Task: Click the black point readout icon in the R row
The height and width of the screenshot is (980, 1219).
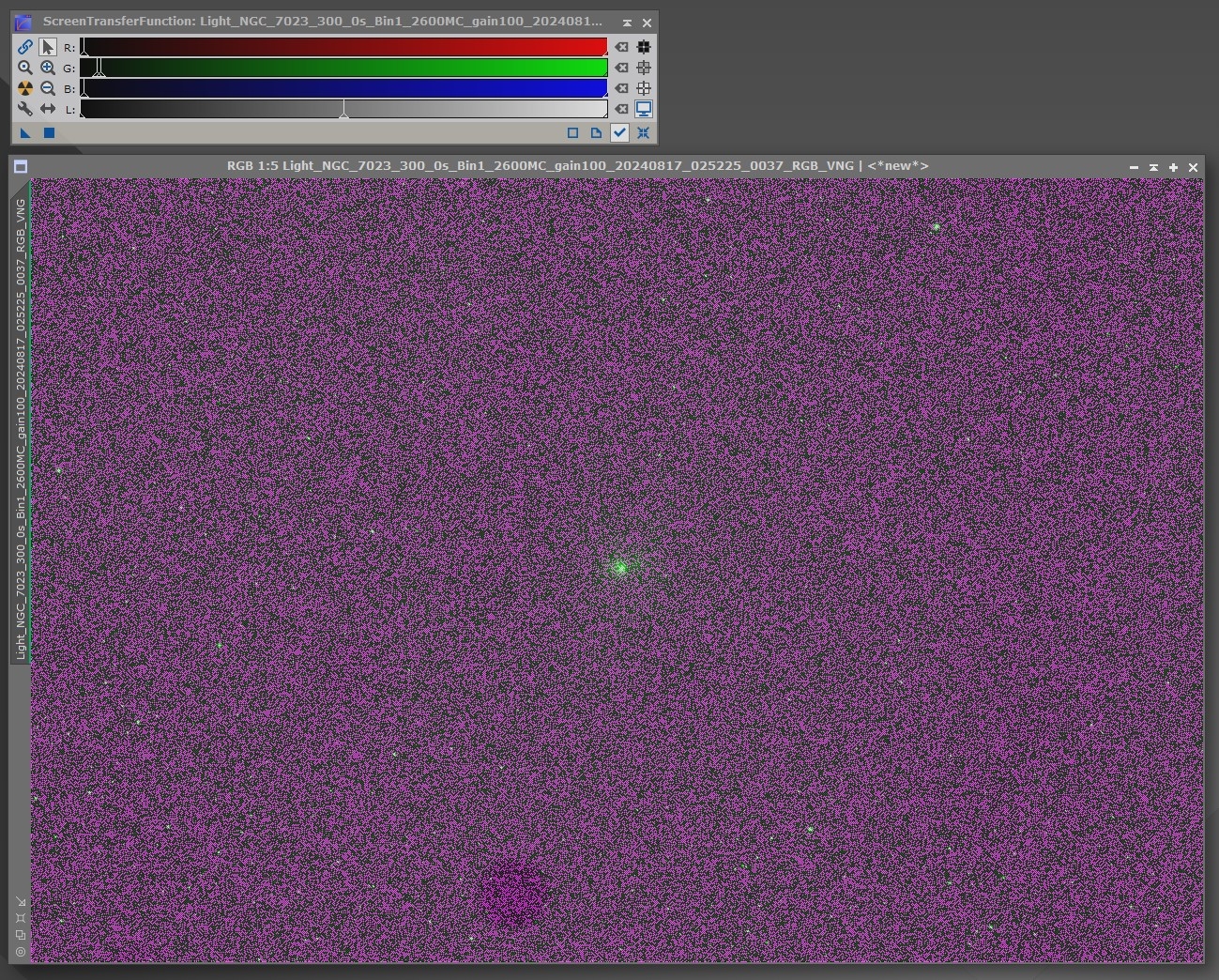Action: pyautogui.click(x=644, y=47)
